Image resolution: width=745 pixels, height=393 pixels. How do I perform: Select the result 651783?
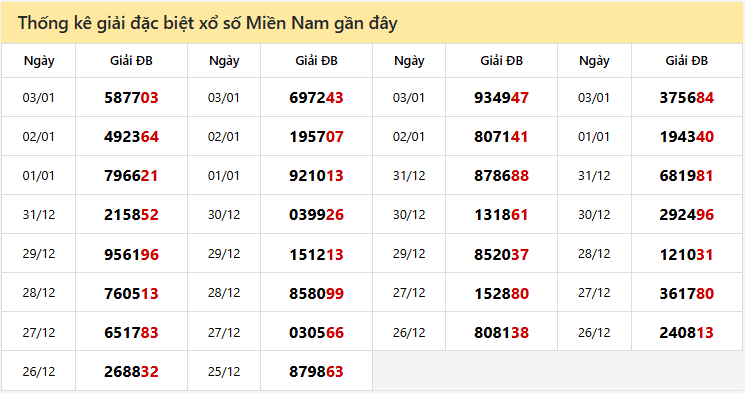pyautogui.click(x=131, y=333)
